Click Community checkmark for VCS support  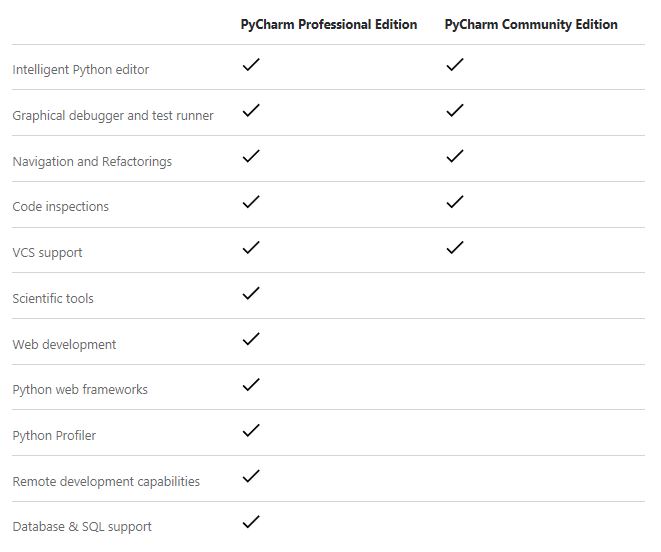pyautogui.click(x=455, y=247)
